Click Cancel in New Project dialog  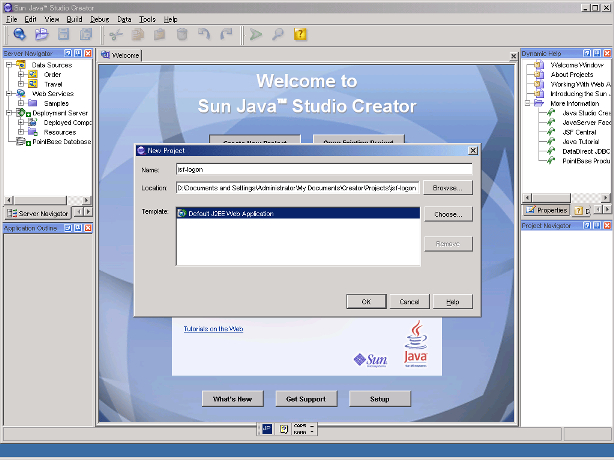409,301
